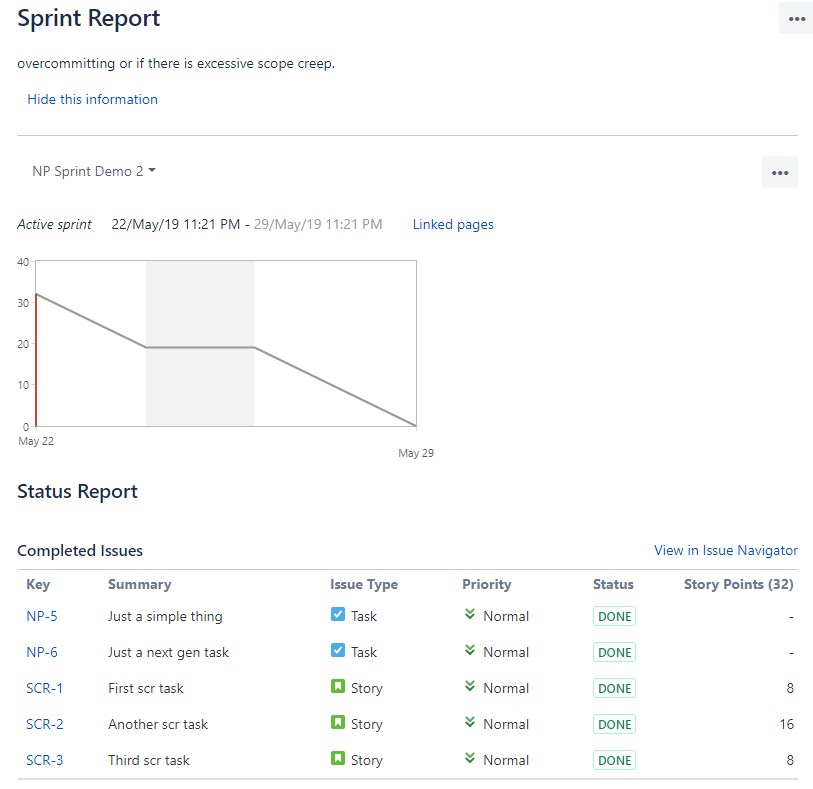The width and height of the screenshot is (813, 789).
Task: Click the Story type icon for SCR-2
Action: coord(338,723)
